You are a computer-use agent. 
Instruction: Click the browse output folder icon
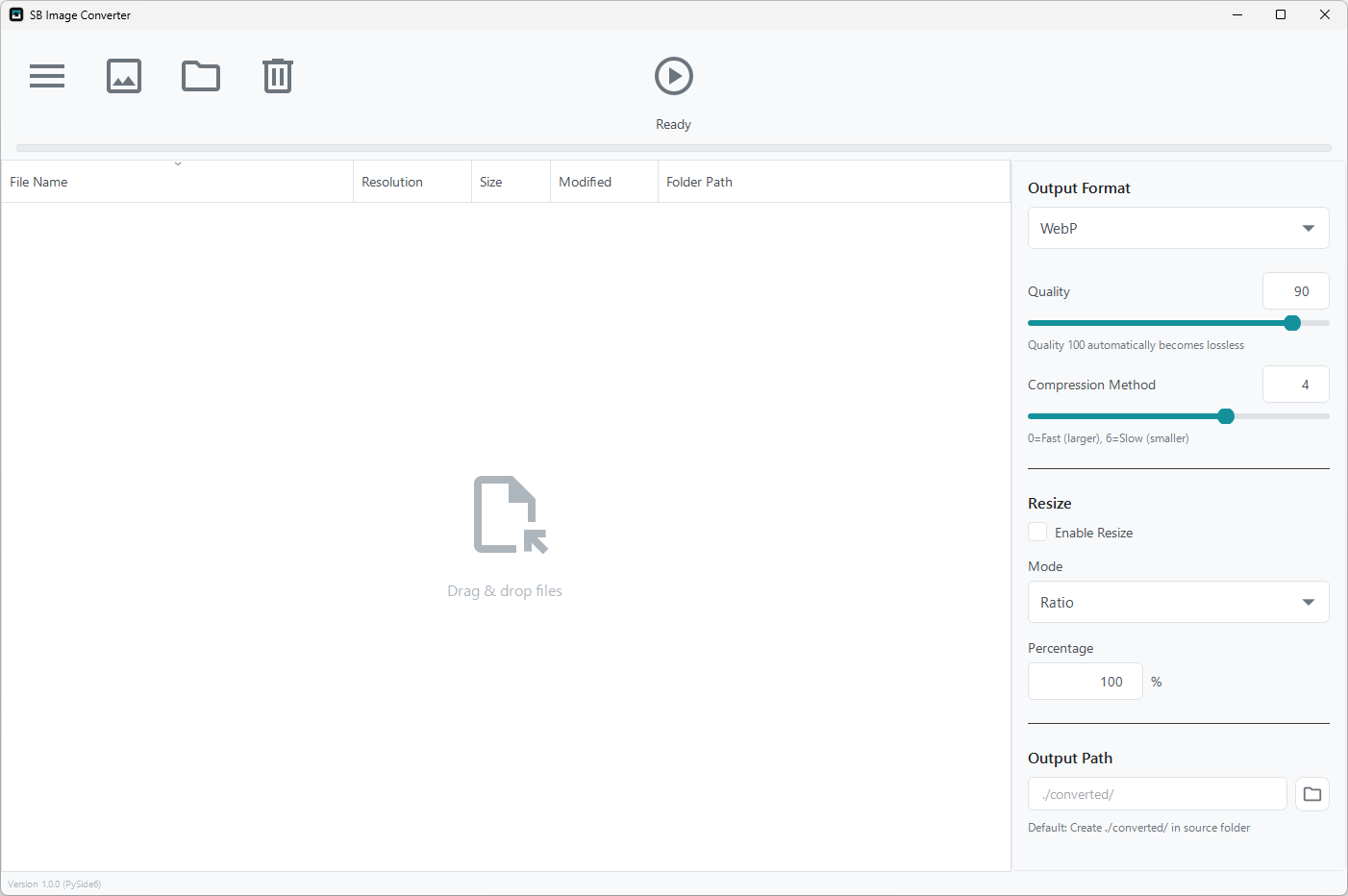pyautogui.click(x=1312, y=794)
